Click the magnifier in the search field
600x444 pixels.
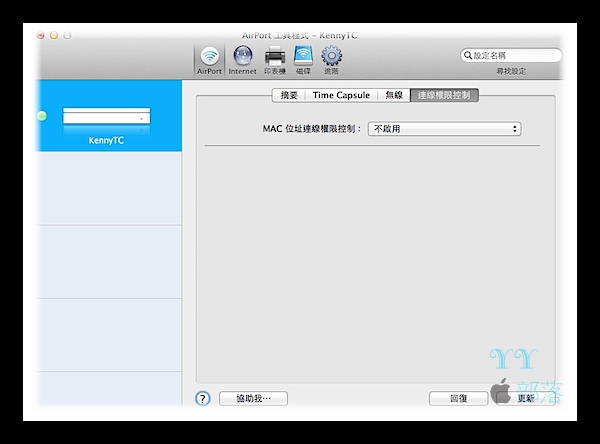click(x=468, y=56)
